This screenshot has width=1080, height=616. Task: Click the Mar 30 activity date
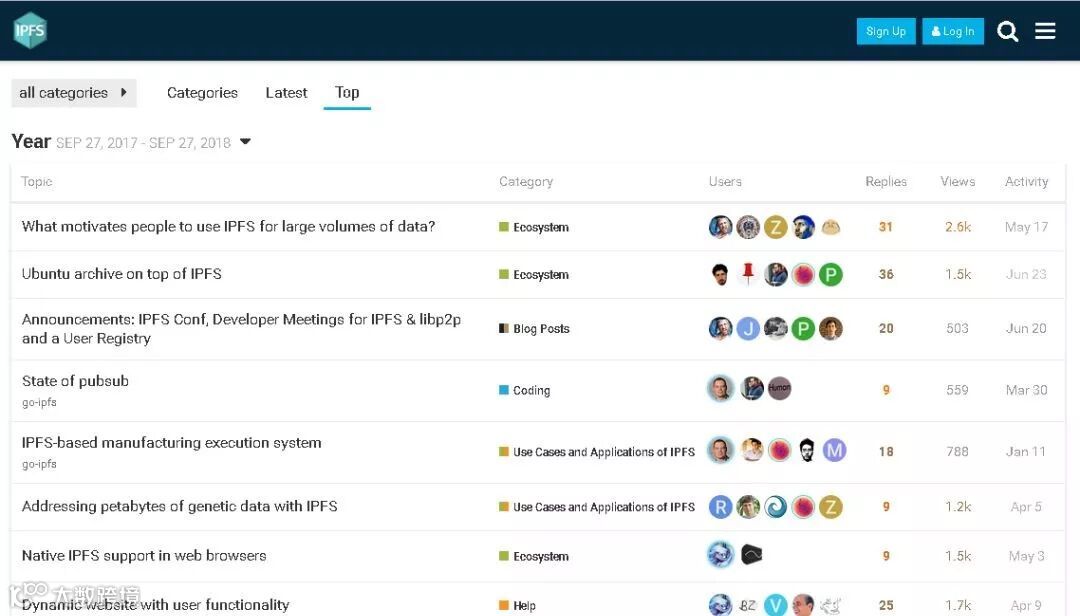click(1026, 390)
